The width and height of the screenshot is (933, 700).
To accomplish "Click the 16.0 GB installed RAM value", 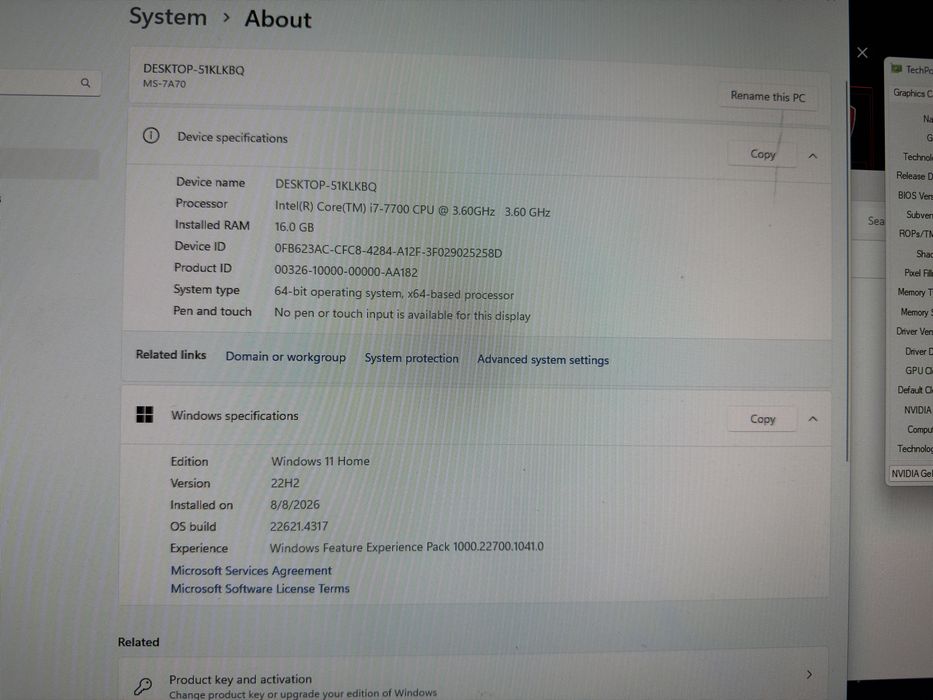I will [294, 227].
